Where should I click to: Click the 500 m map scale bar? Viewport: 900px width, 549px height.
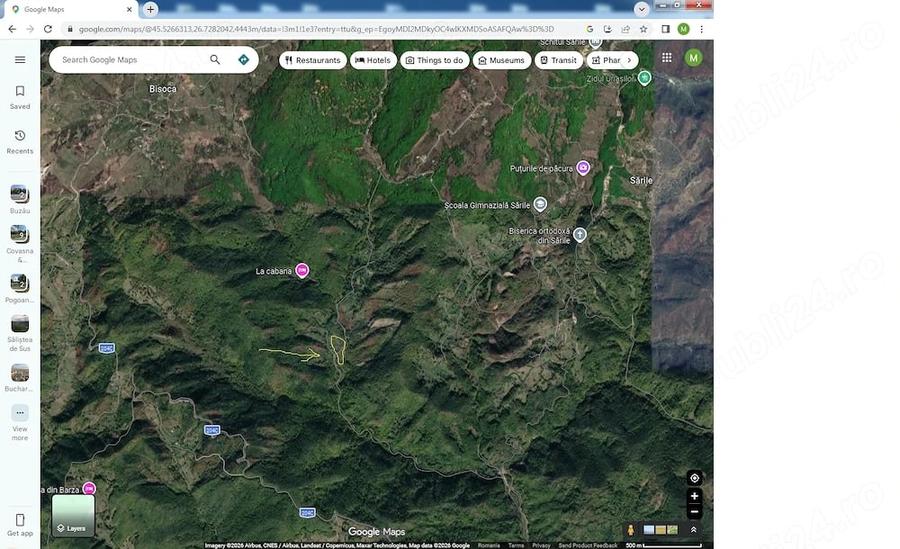pyautogui.click(x=664, y=545)
